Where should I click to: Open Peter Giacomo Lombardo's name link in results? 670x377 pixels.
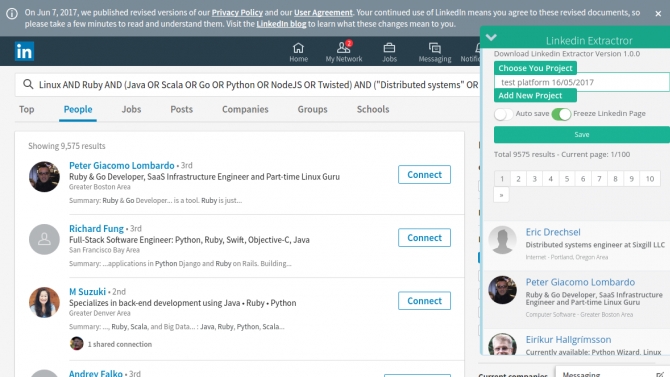[122, 165]
